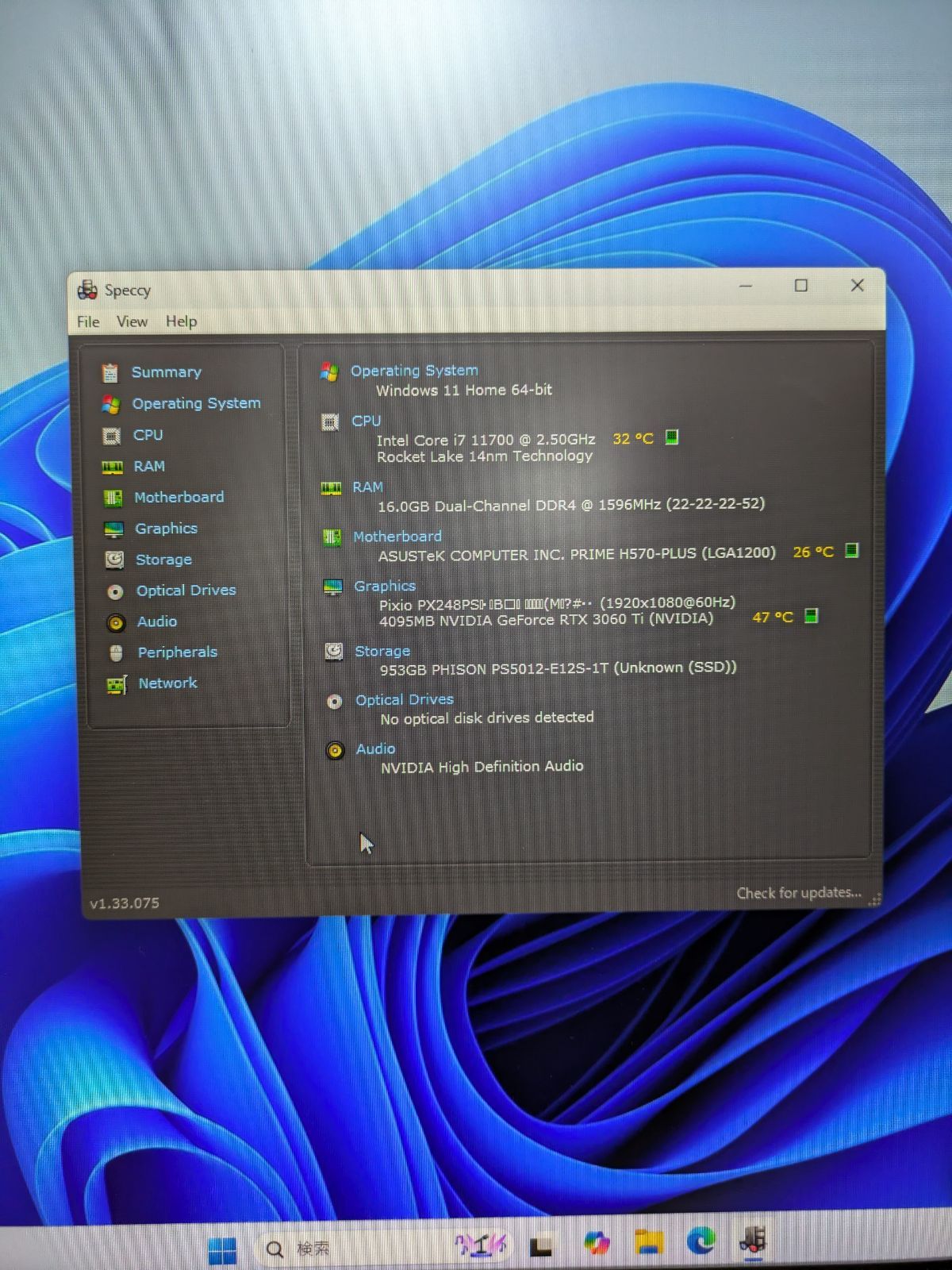Screen dimensions: 952x1270
Task: Follow the Motherboard heading link in summary
Action: tap(397, 537)
